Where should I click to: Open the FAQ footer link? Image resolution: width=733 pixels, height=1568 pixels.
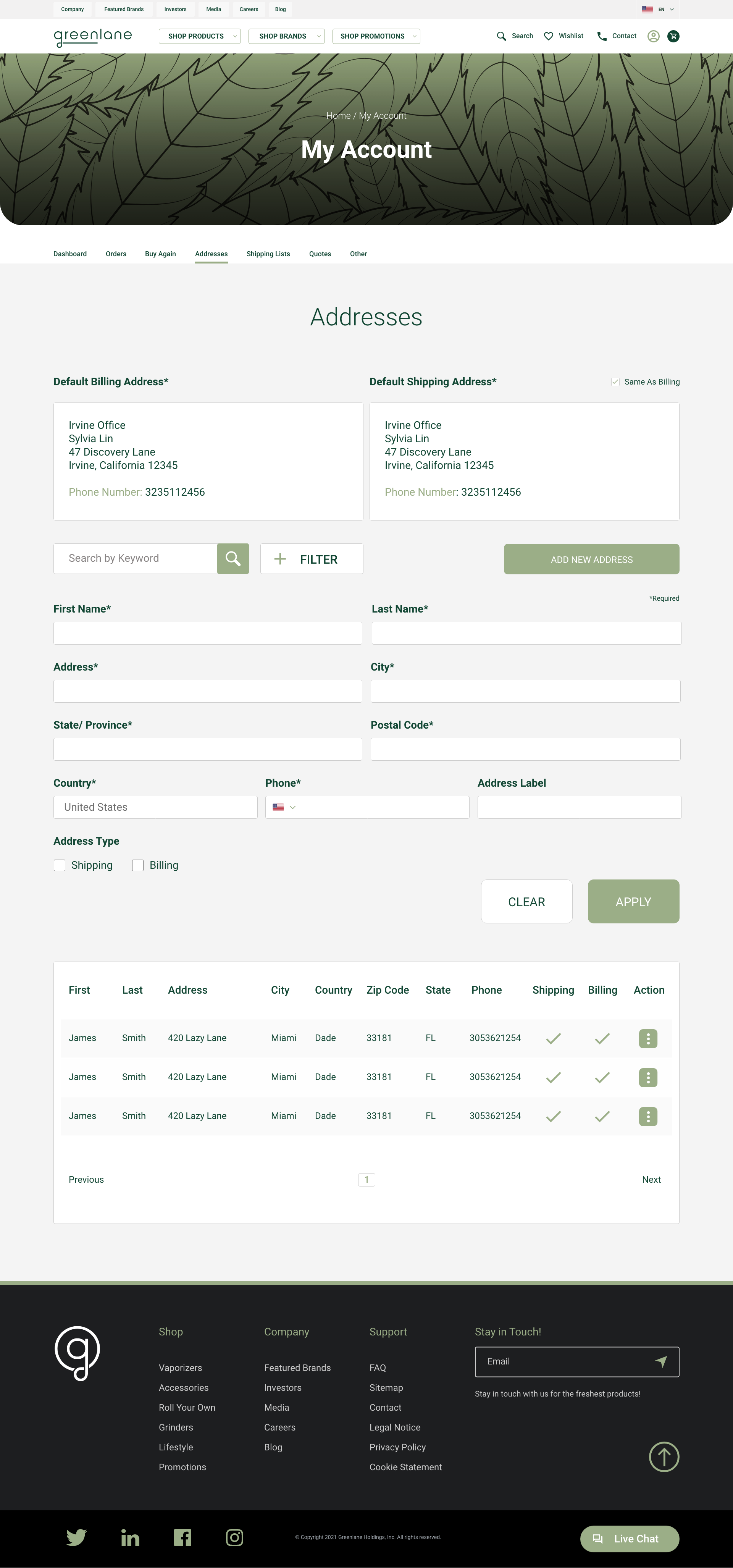click(378, 1368)
